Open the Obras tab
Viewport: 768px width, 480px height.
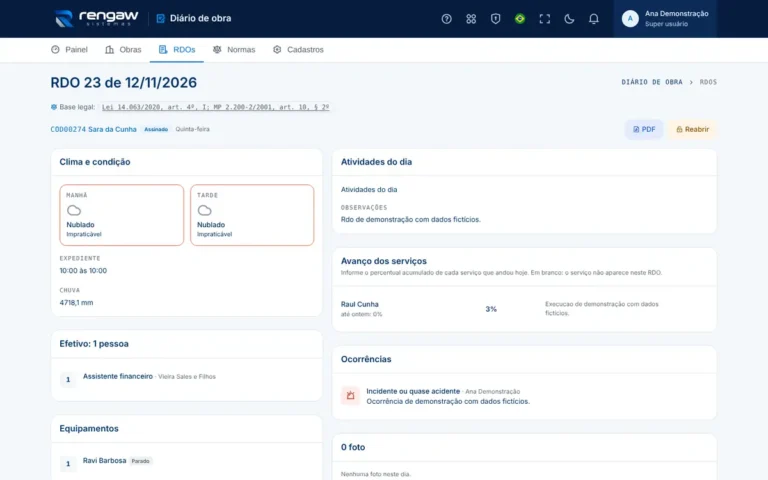coord(123,49)
